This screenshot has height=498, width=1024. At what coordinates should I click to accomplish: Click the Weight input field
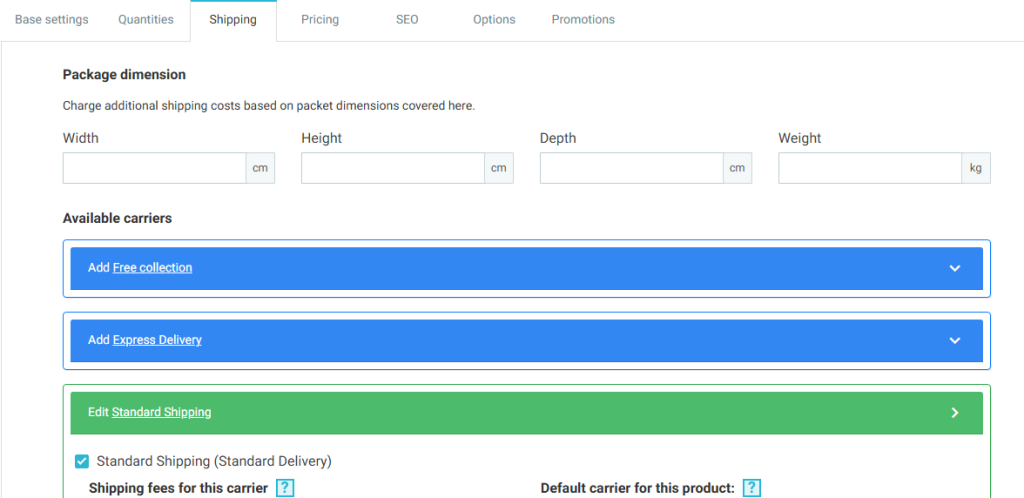coord(870,168)
